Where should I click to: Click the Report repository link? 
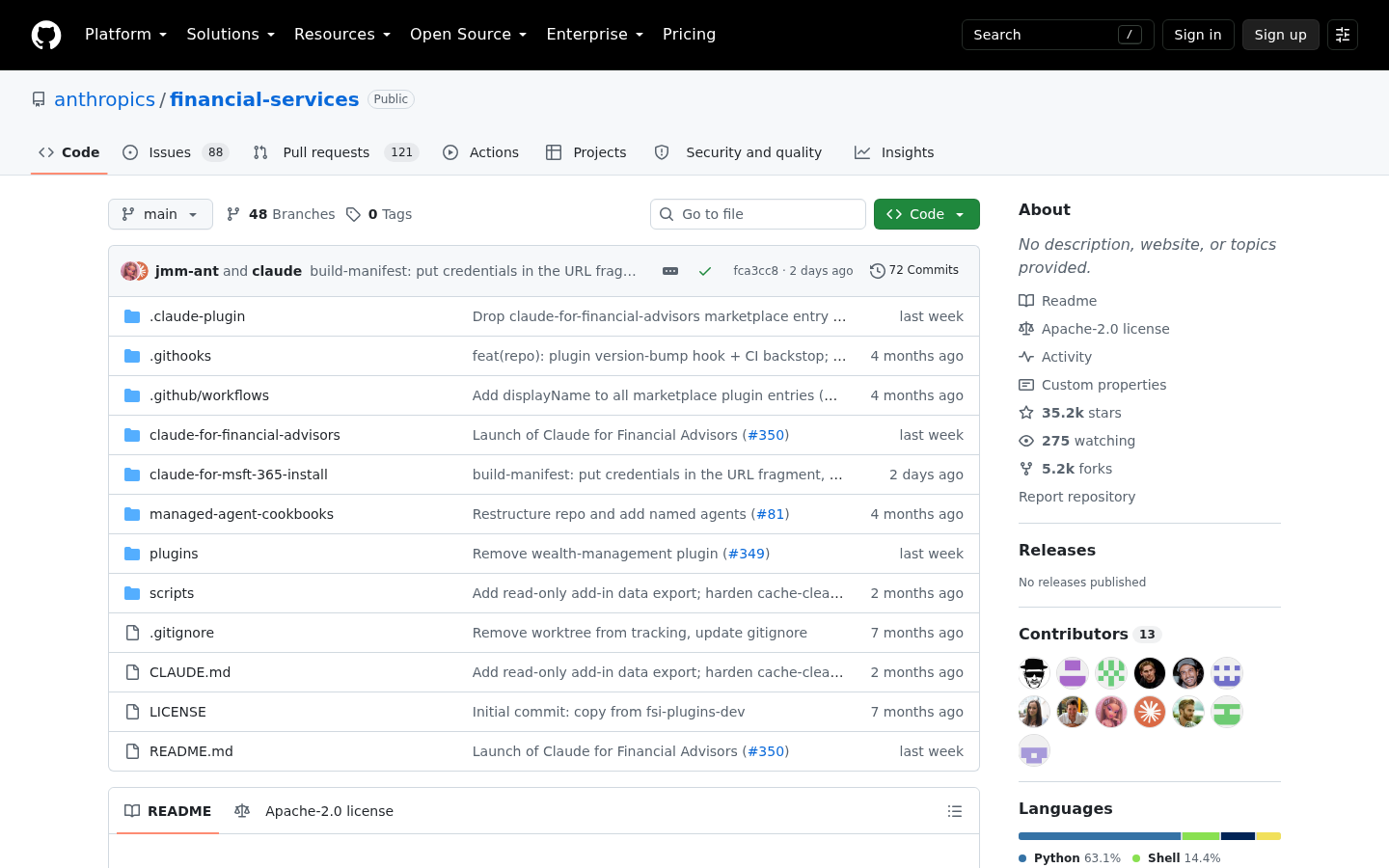coord(1077,497)
